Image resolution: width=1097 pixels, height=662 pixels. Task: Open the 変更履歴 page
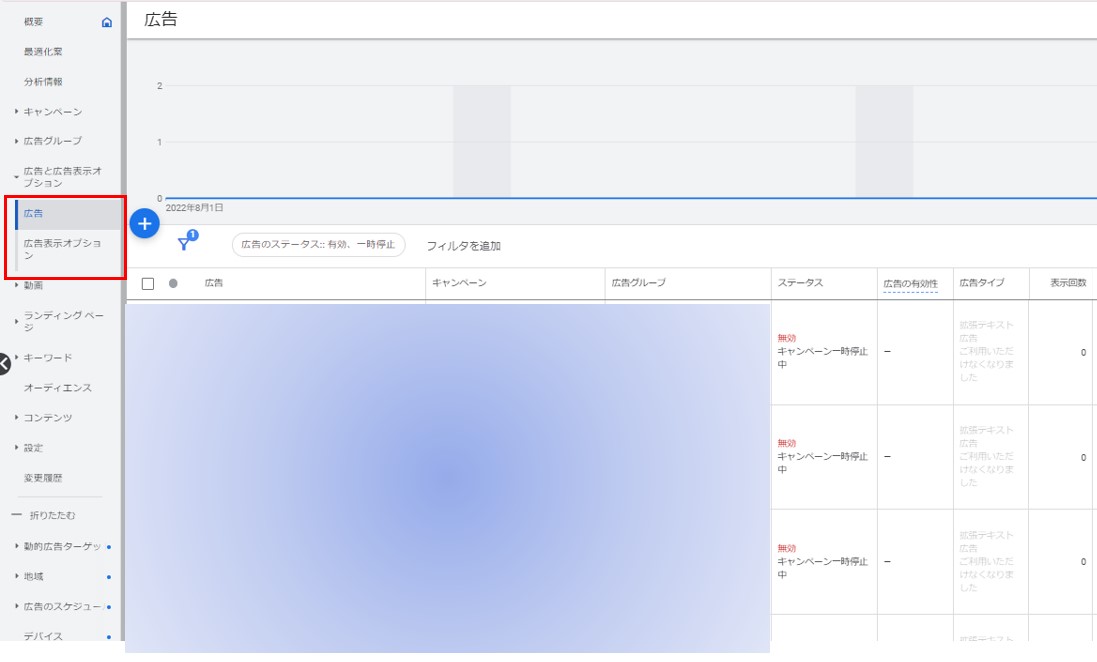[43, 478]
